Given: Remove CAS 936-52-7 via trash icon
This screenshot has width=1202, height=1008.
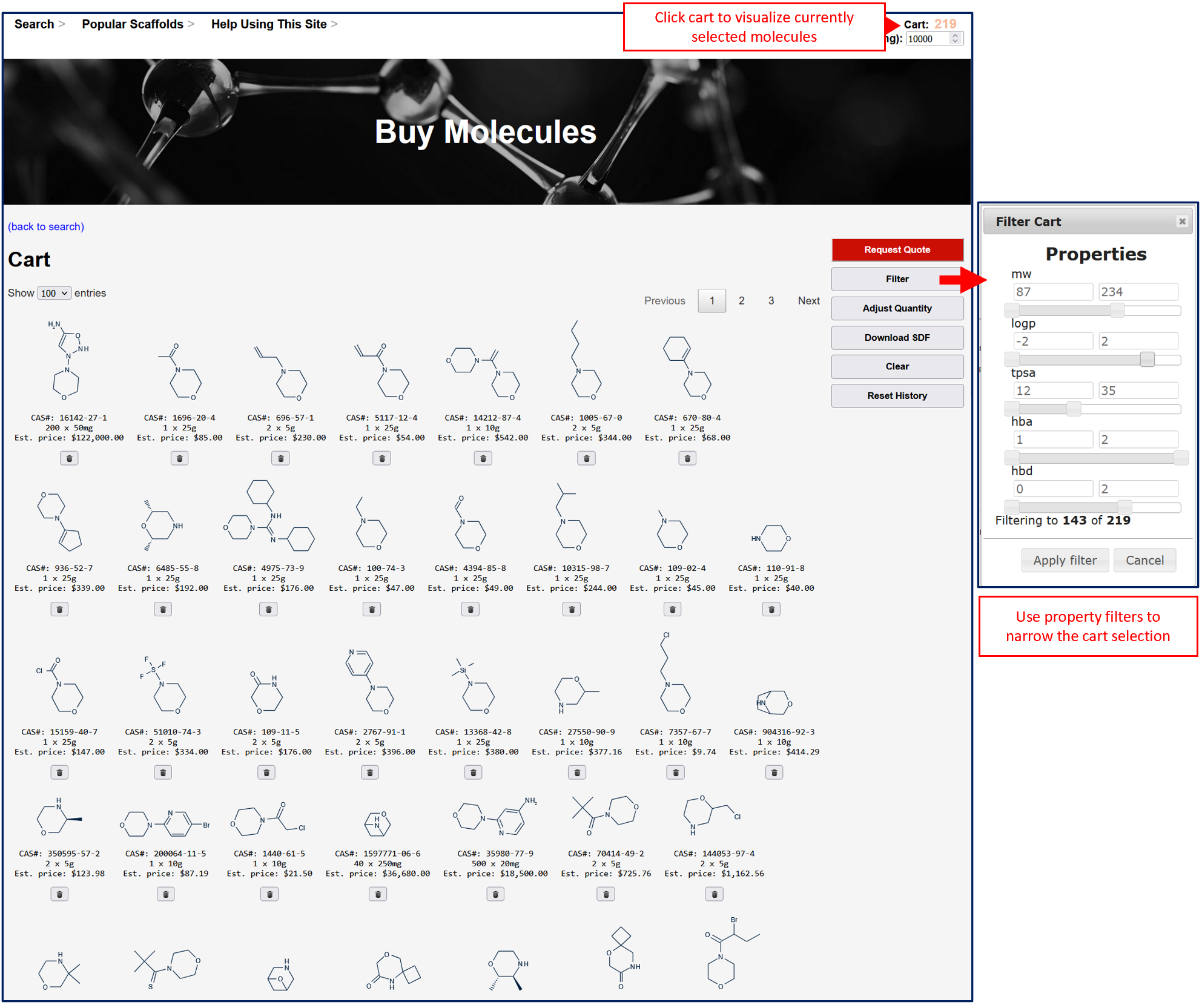Looking at the screenshot, I should click(x=59, y=609).
